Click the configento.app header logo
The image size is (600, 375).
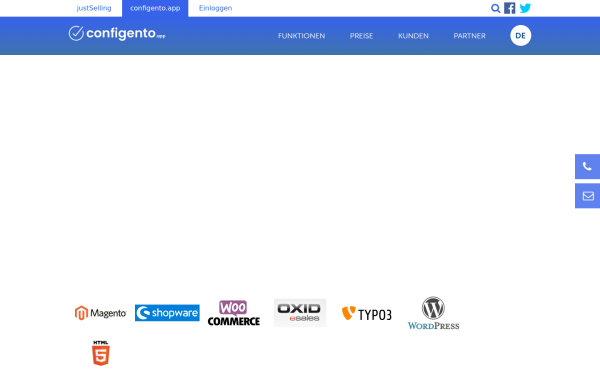[x=117, y=34]
